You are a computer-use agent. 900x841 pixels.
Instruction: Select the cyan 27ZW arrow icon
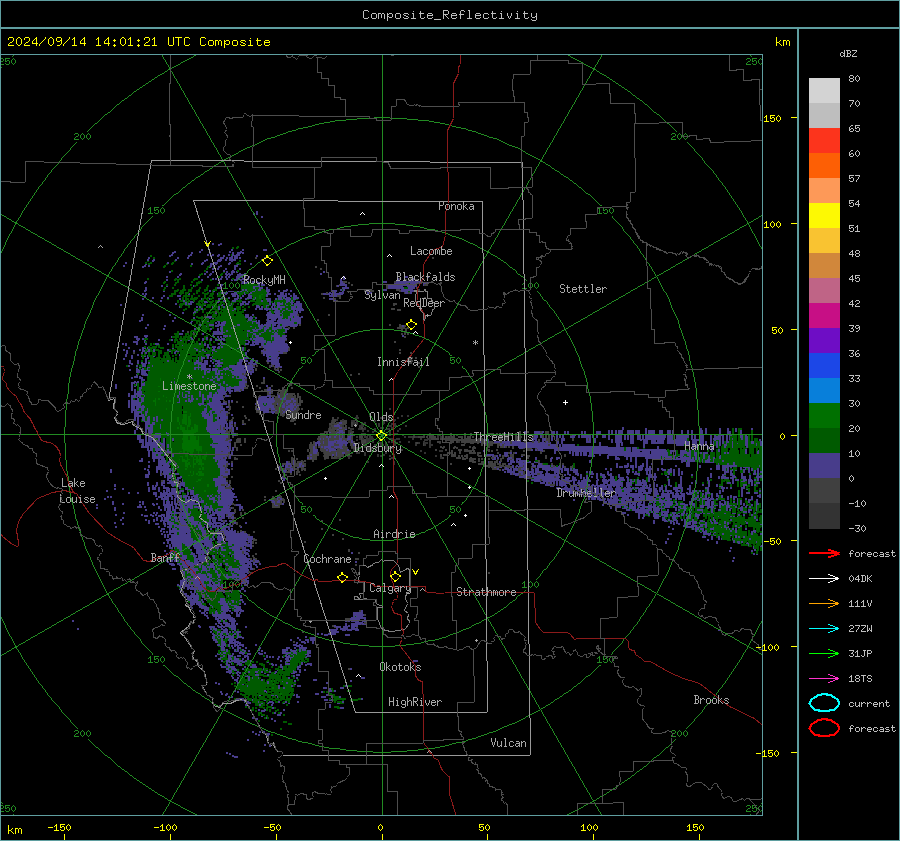[x=824, y=629]
